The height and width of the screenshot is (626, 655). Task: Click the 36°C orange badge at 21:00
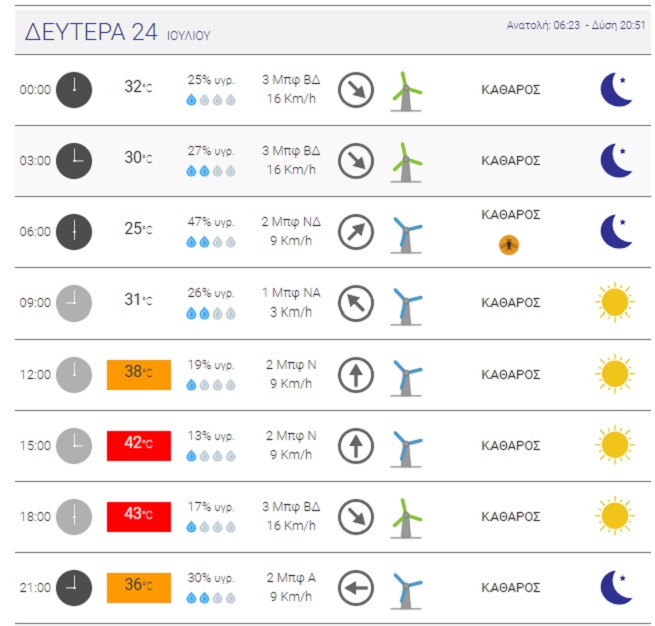139,588
